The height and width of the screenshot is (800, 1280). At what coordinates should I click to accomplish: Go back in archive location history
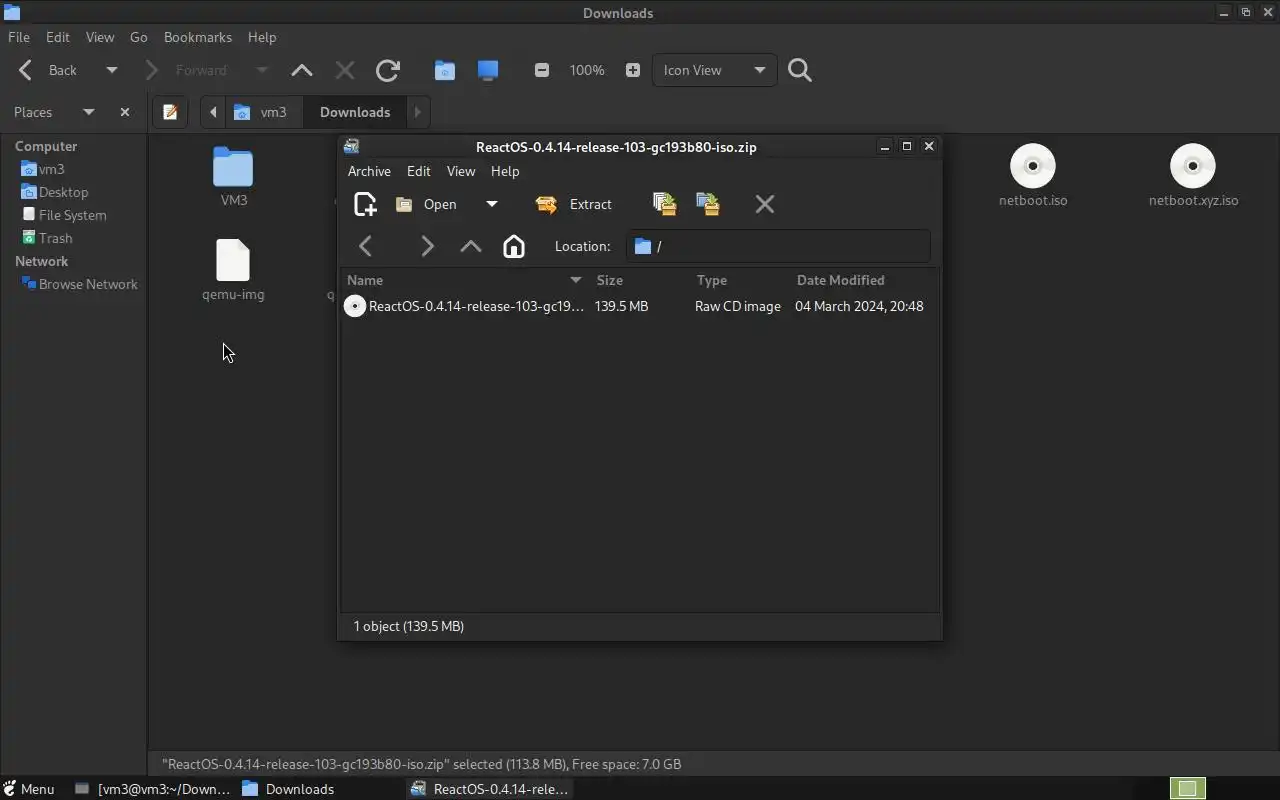366,246
